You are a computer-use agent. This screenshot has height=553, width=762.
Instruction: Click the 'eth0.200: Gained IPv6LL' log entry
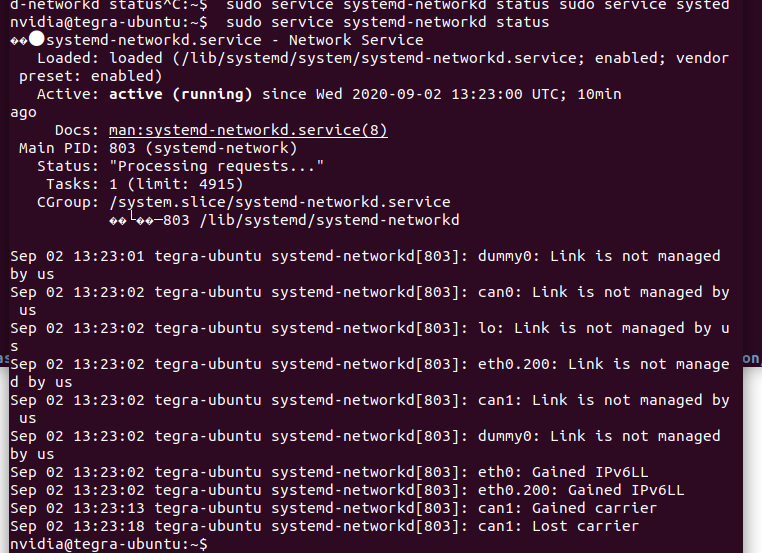[x=347, y=490]
